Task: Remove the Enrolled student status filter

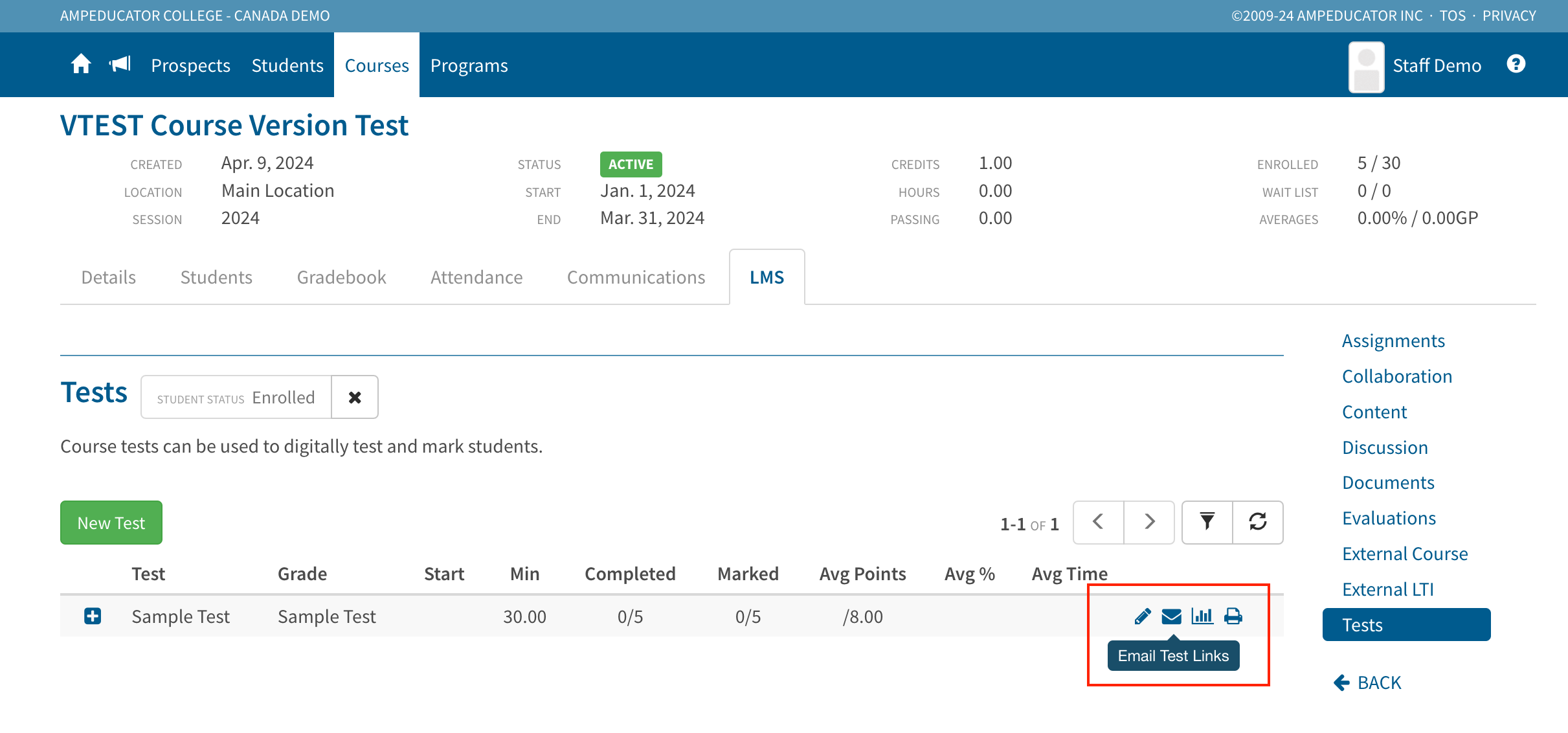Action: pos(355,397)
